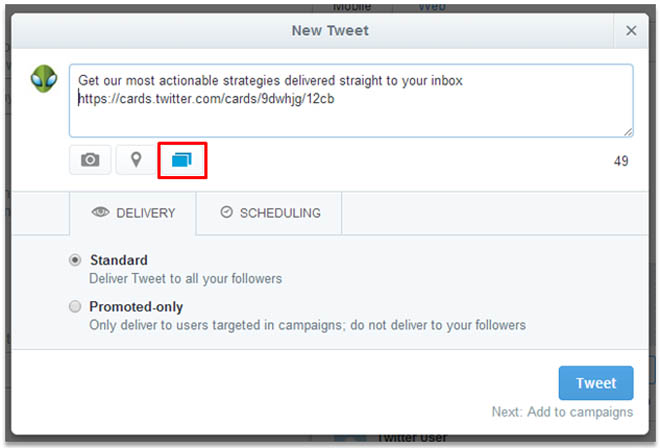Click 'Next: Add to campaigns' text

click(562, 412)
